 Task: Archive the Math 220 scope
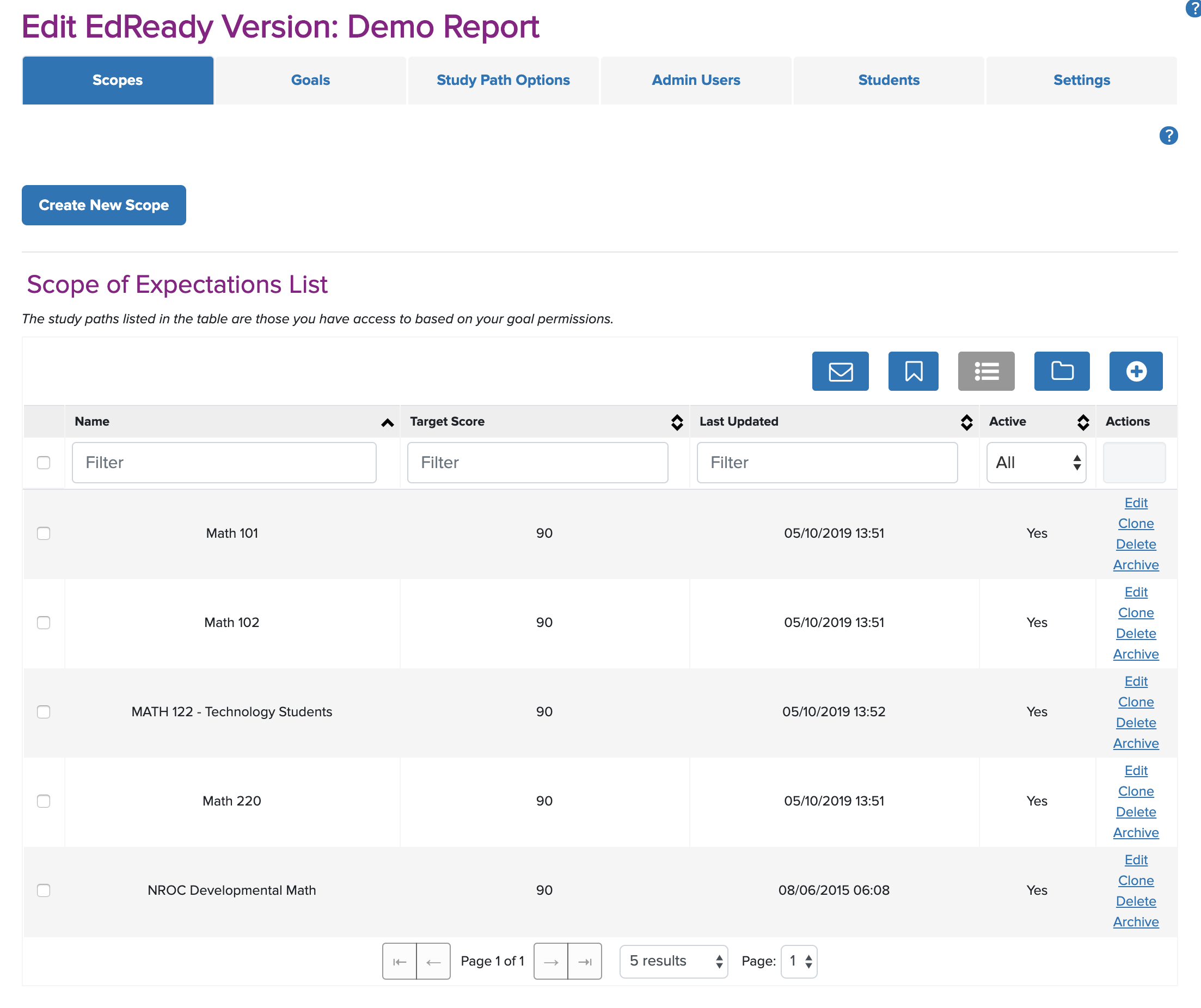pyautogui.click(x=1136, y=832)
